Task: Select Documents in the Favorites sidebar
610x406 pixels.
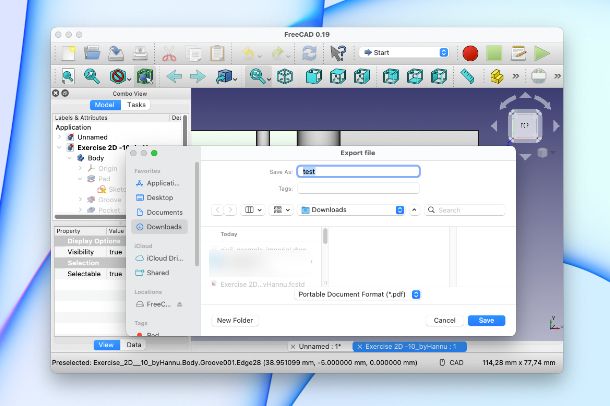Action: click(x=160, y=212)
